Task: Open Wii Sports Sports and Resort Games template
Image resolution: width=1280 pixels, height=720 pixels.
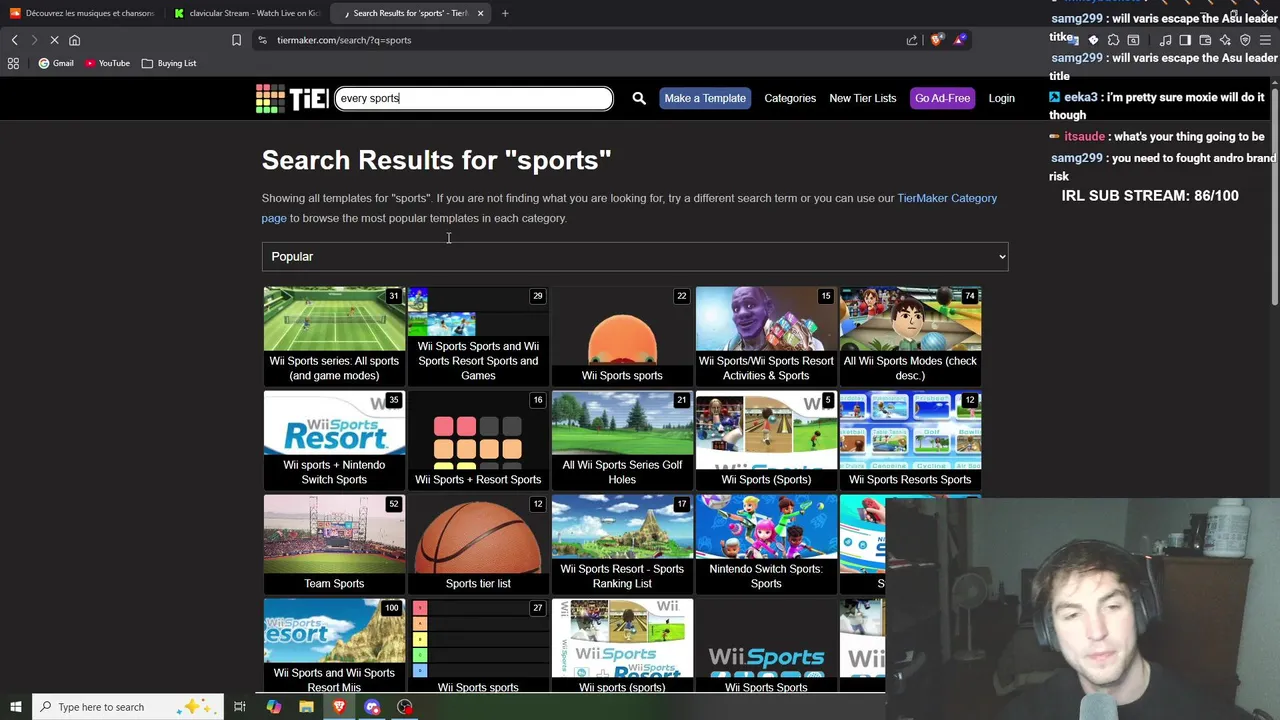Action: (478, 336)
